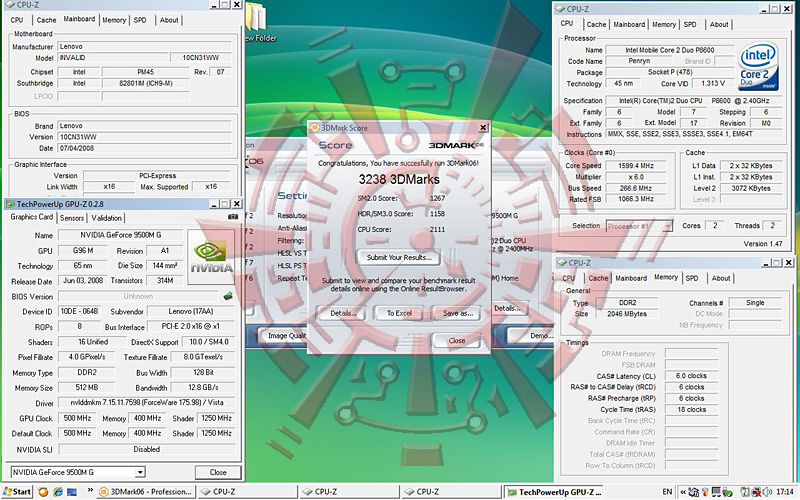Switch to TechPowerUp GPU-Z taskbar button
The image size is (800, 500).
click(x=554, y=492)
